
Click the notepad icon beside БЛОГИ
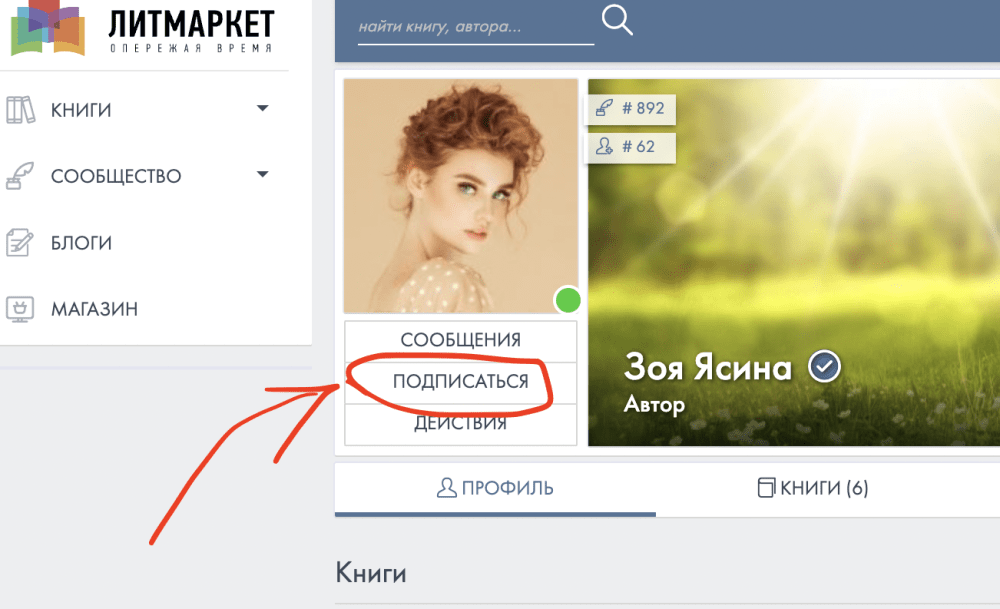pos(20,242)
